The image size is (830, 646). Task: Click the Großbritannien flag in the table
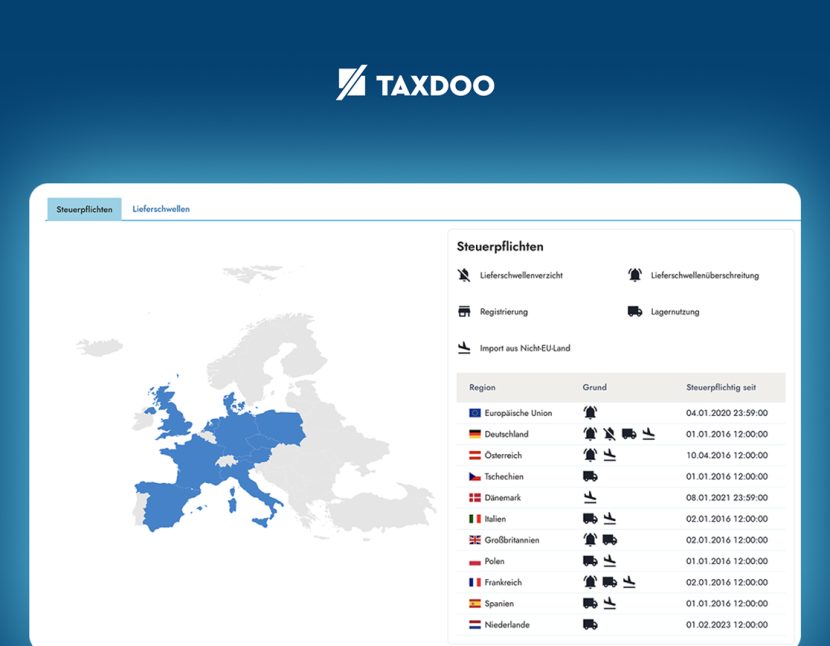pos(475,540)
